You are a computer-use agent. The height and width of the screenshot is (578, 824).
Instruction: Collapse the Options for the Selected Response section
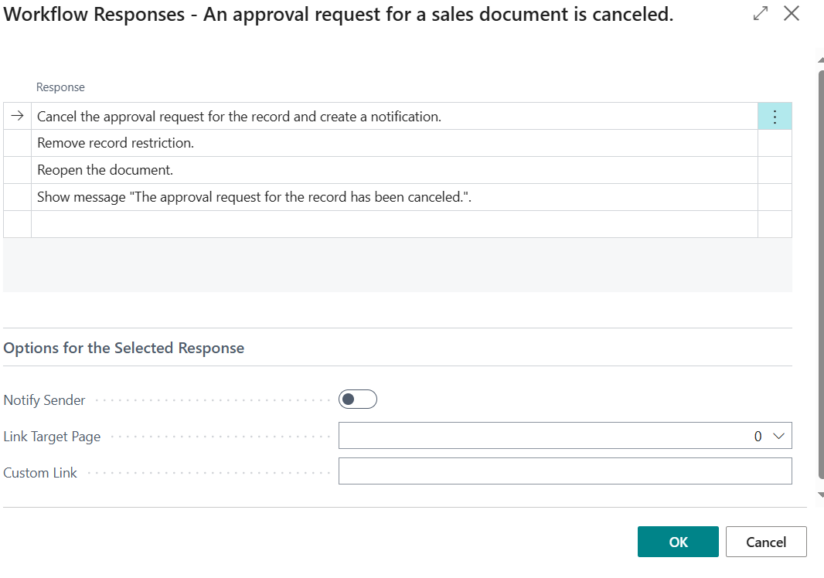pyautogui.click(x=123, y=348)
